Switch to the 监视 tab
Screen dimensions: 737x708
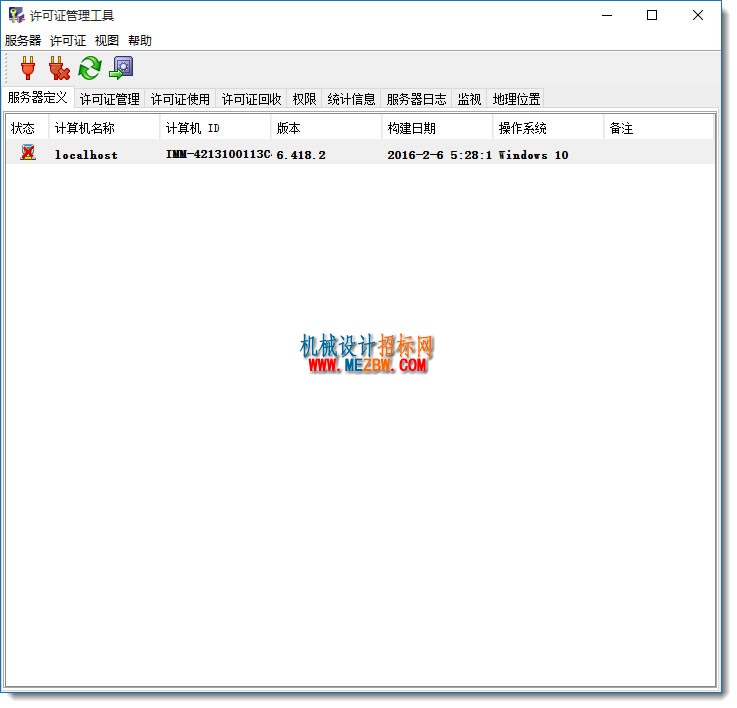click(470, 99)
